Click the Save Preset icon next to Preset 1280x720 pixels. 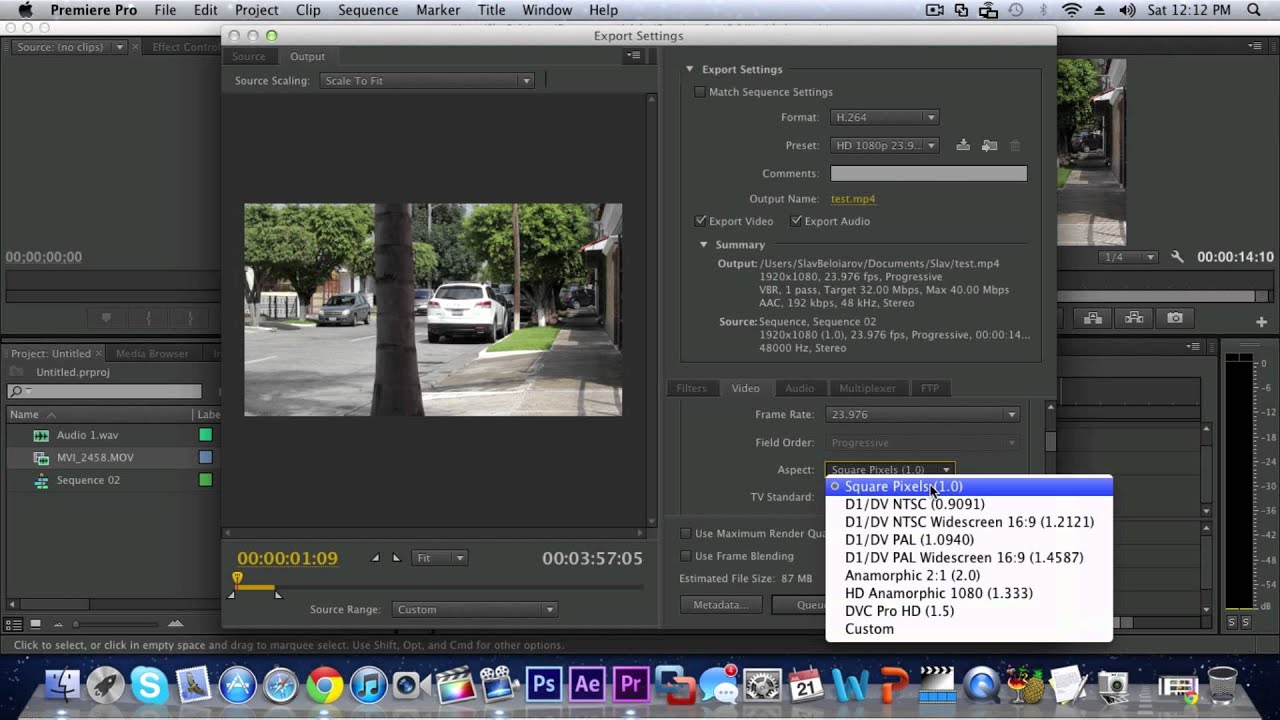tap(963, 145)
